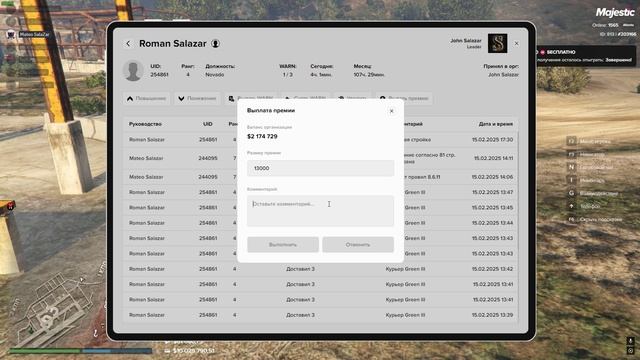Viewport: 640px width, 360px height.
Task: Open the profile icon beside Roman Salazar
Action: point(216,44)
